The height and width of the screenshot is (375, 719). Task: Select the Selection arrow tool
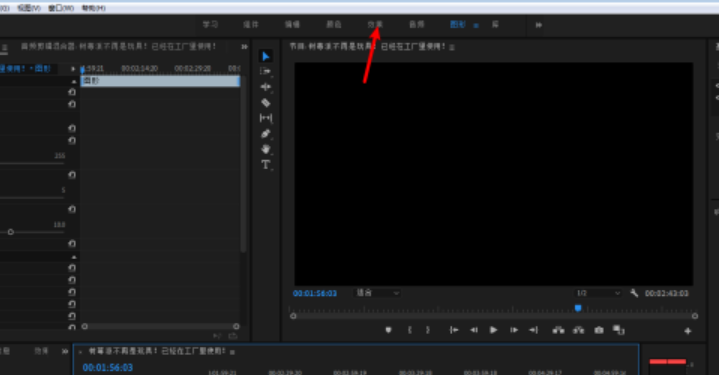click(265, 56)
